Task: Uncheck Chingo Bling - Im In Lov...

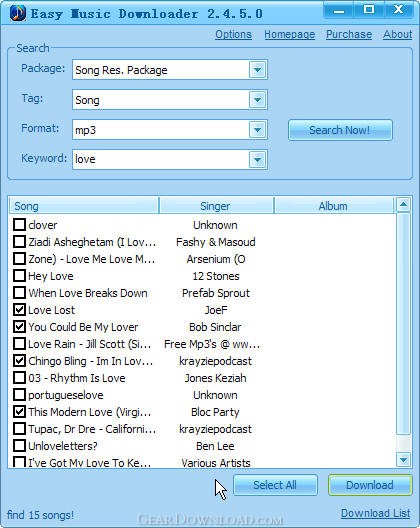Action: click(19, 361)
